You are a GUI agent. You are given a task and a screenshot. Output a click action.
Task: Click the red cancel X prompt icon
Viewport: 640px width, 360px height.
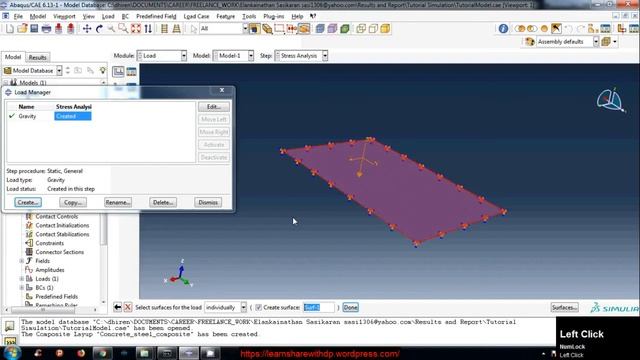click(x=128, y=307)
